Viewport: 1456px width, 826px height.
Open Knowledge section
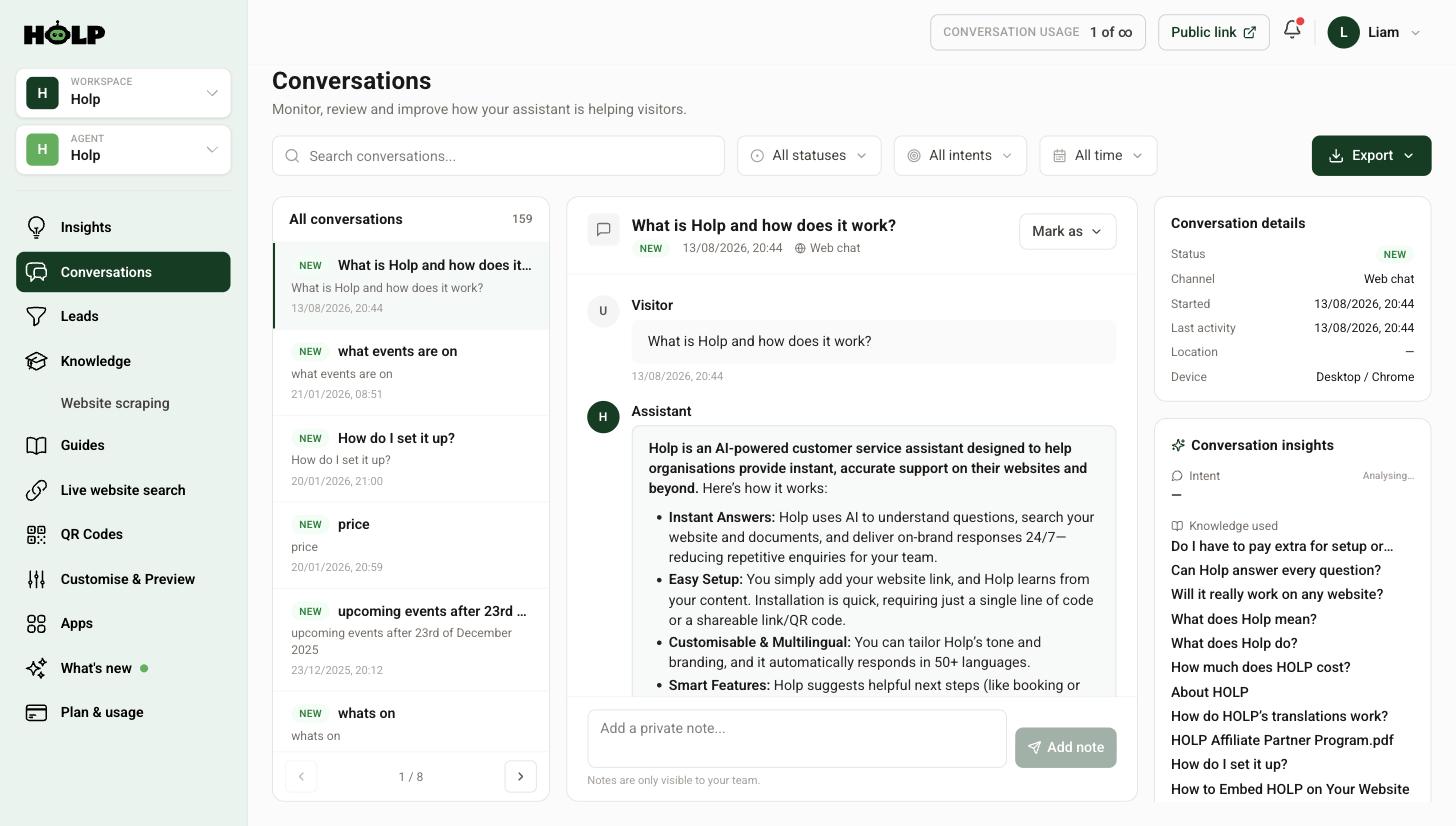(123, 361)
